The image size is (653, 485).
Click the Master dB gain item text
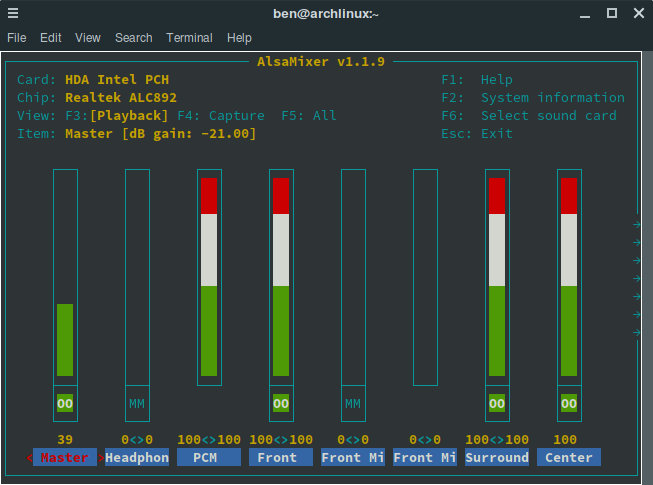[x=161, y=134]
